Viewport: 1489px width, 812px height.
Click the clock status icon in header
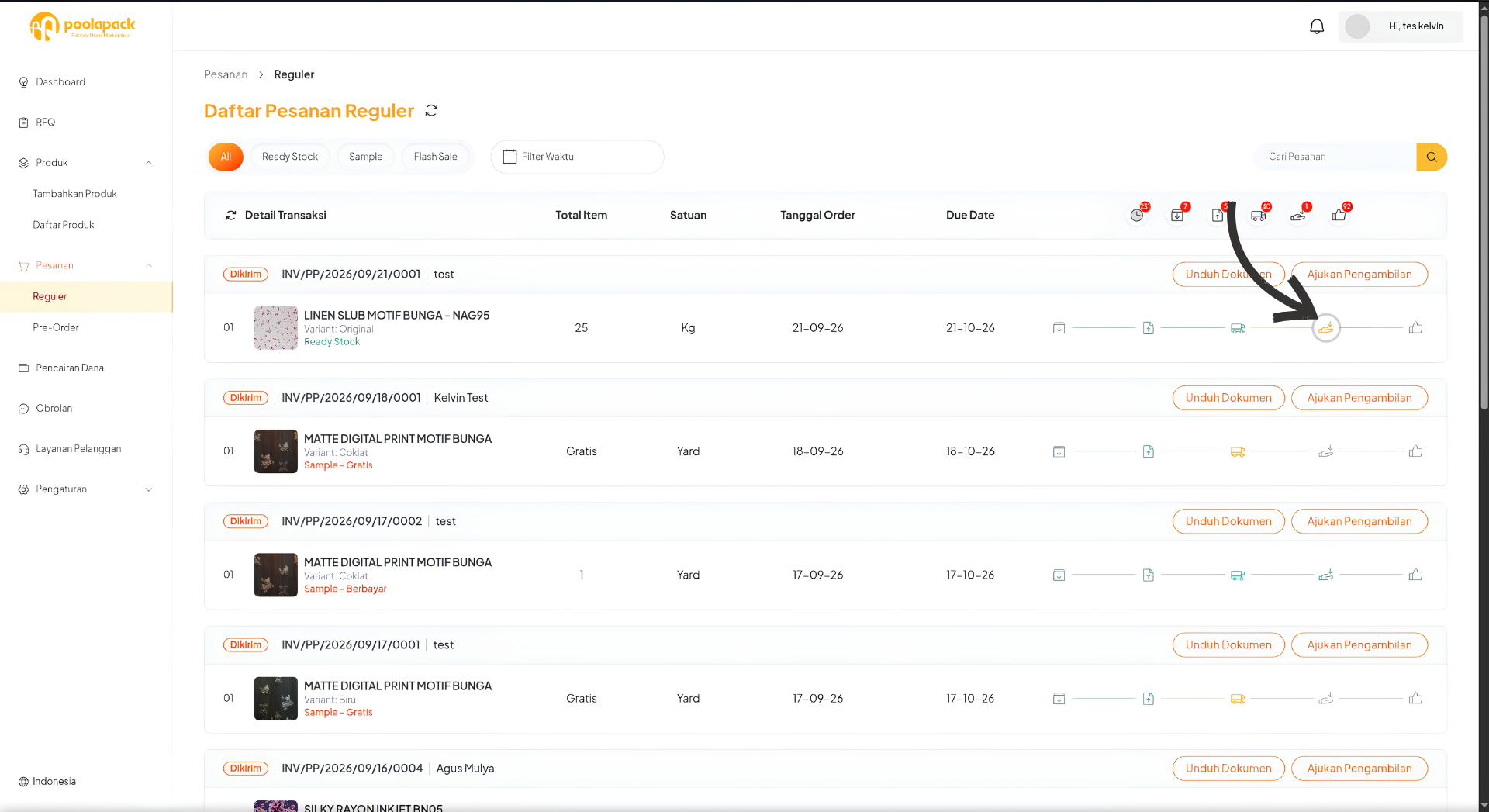tap(1137, 216)
